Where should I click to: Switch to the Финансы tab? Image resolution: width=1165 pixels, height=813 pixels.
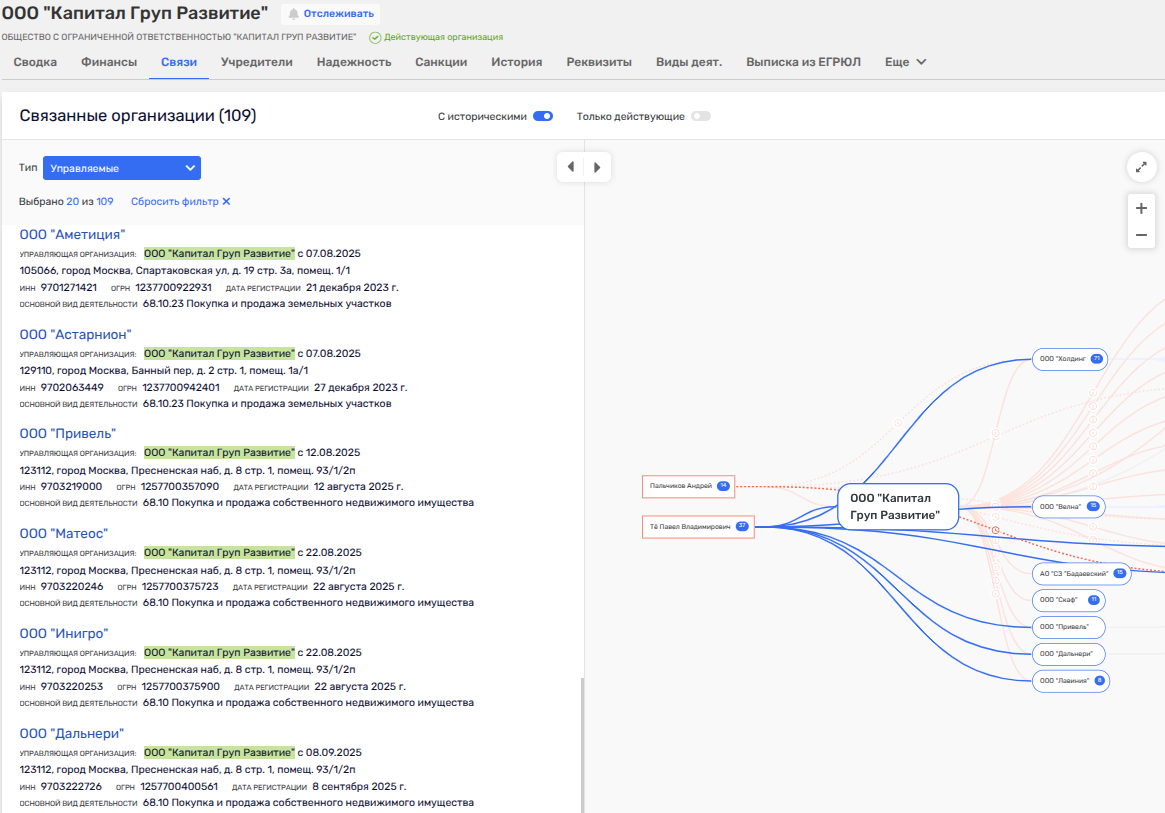tap(109, 62)
